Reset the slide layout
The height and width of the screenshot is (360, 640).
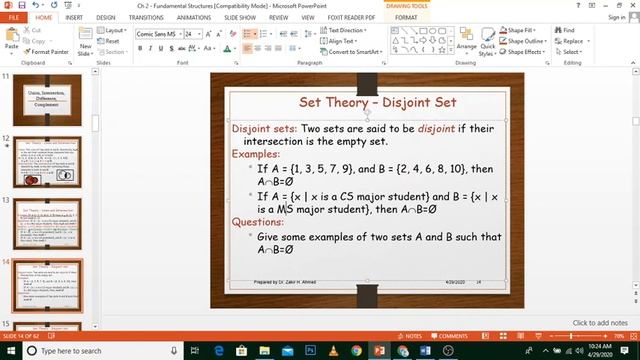pos(108,41)
